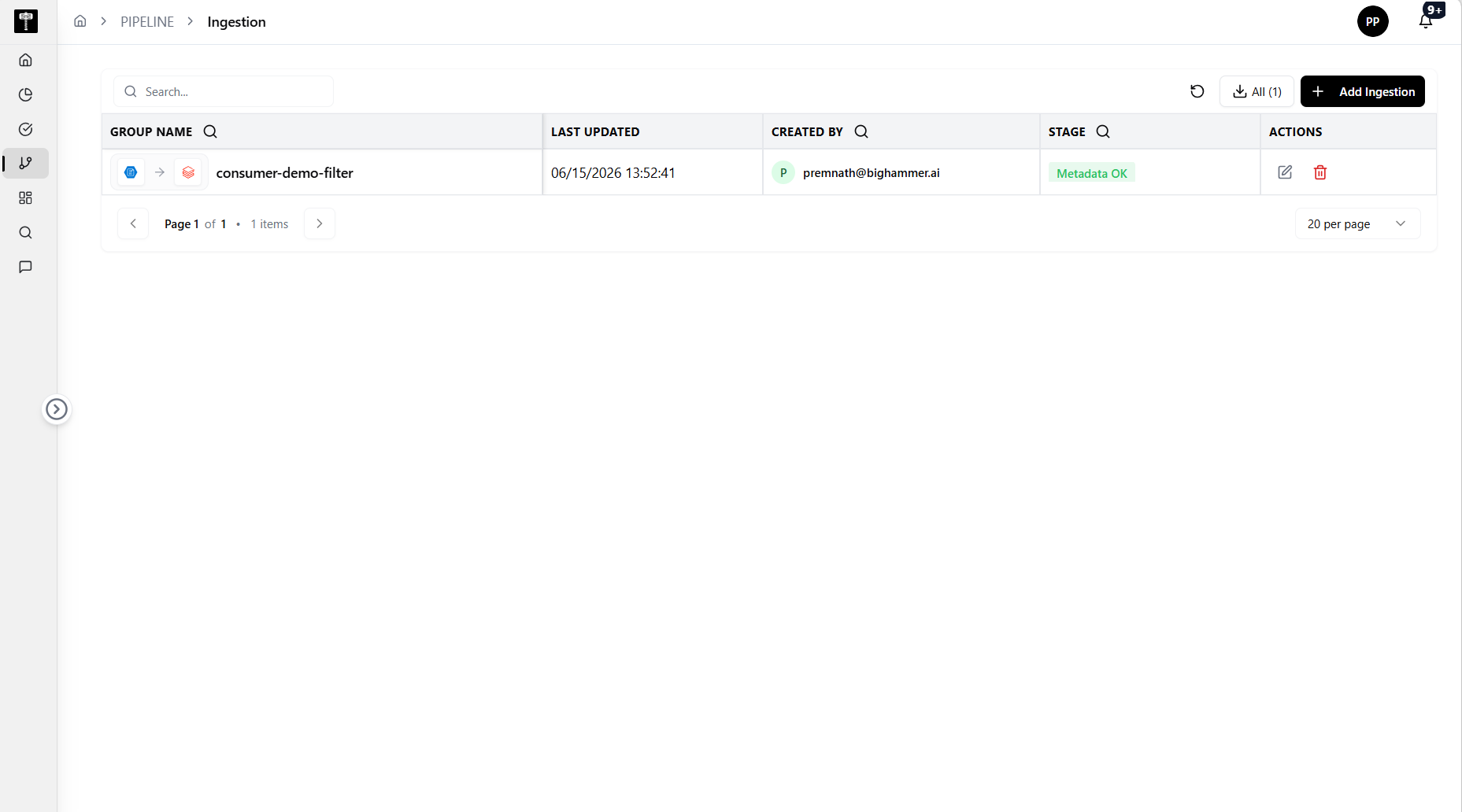Viewport: 1462px width, 812px height.
Task: Click the Page 1 of 1 indicator
Action: [x=195, y=224]
